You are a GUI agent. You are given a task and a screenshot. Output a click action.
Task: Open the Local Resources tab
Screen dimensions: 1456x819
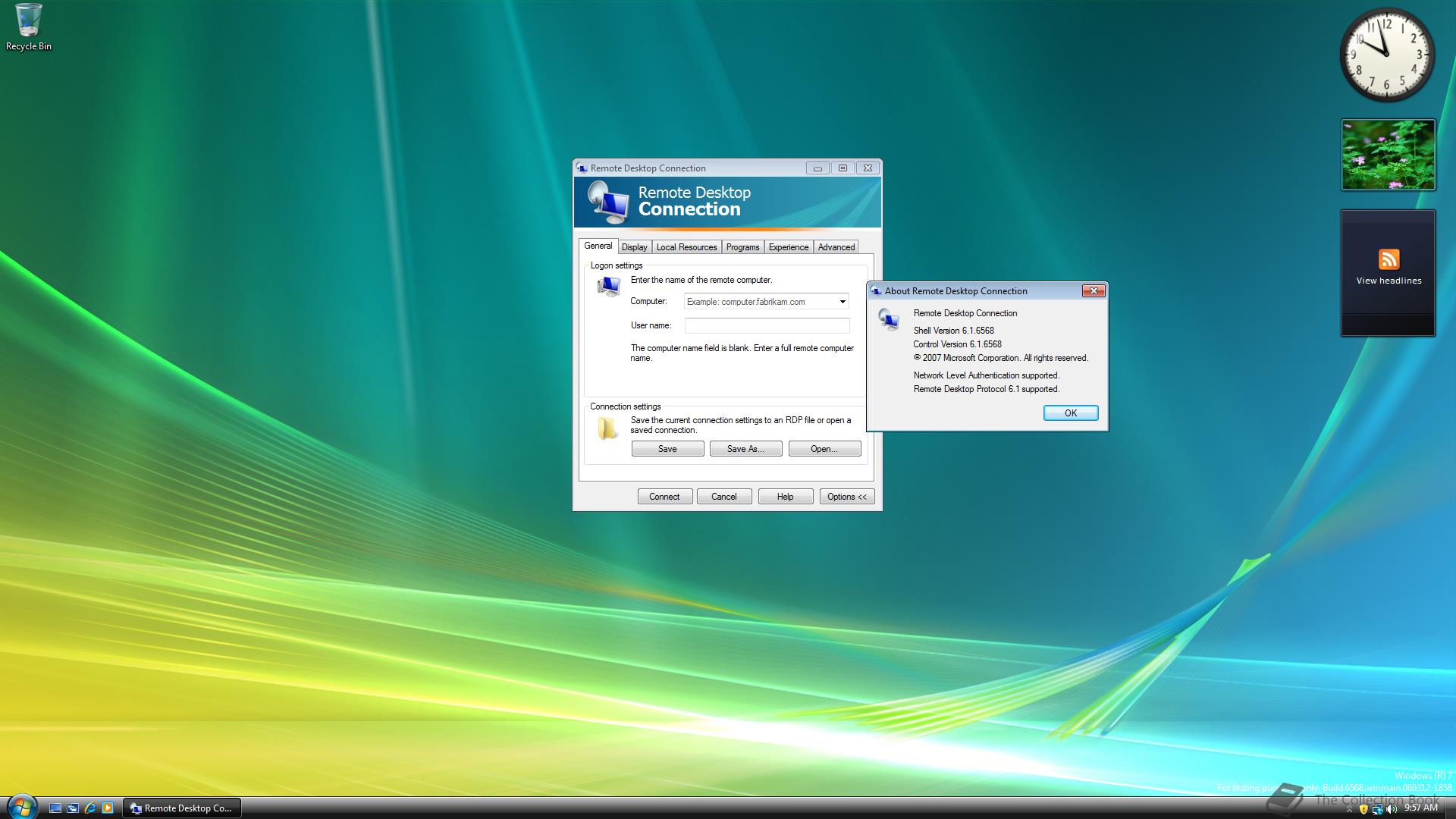(x=686, y=247)
